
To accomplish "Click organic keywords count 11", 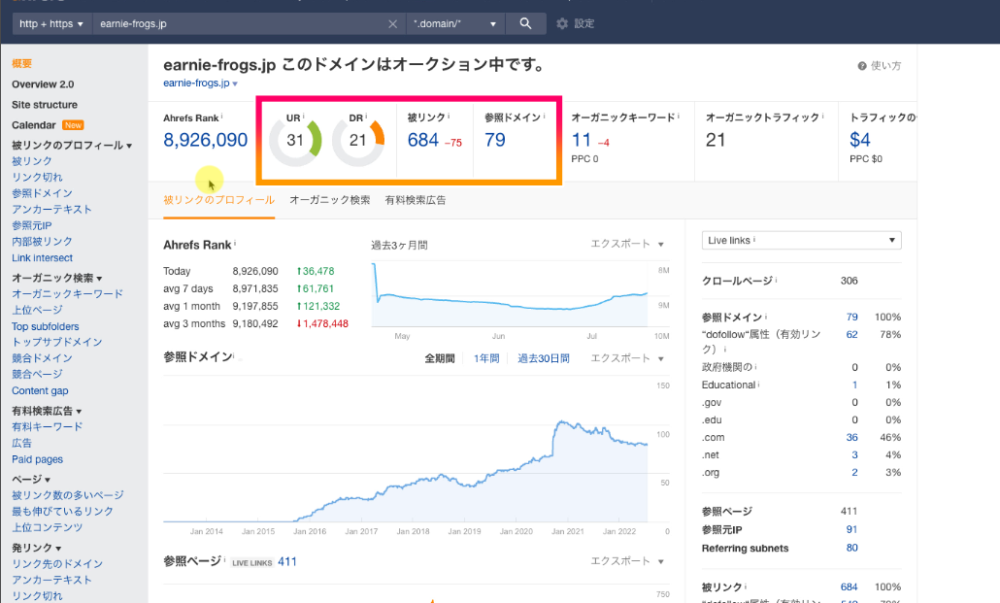I will coord(581,140).
